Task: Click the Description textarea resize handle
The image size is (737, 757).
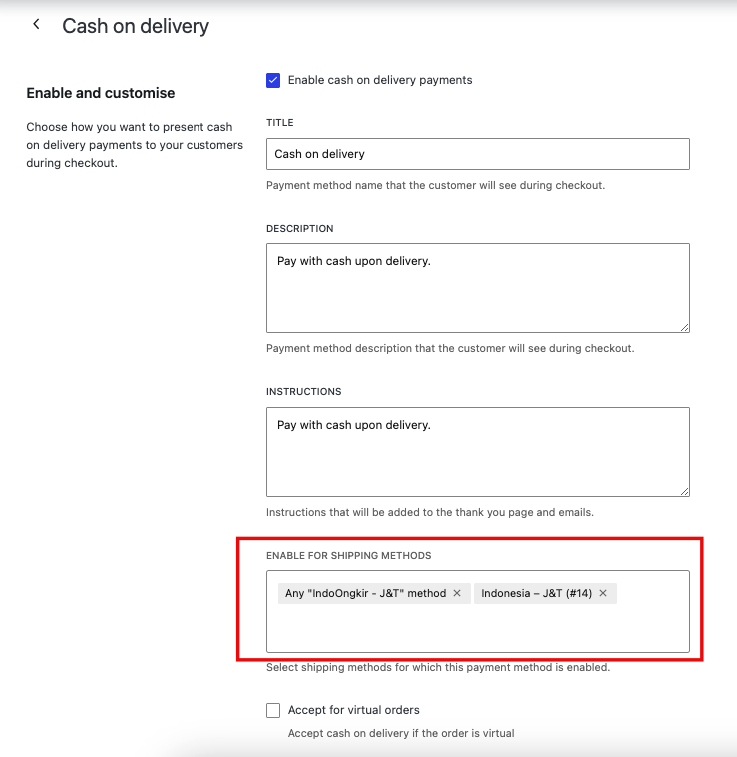Action: coord(684,327)
